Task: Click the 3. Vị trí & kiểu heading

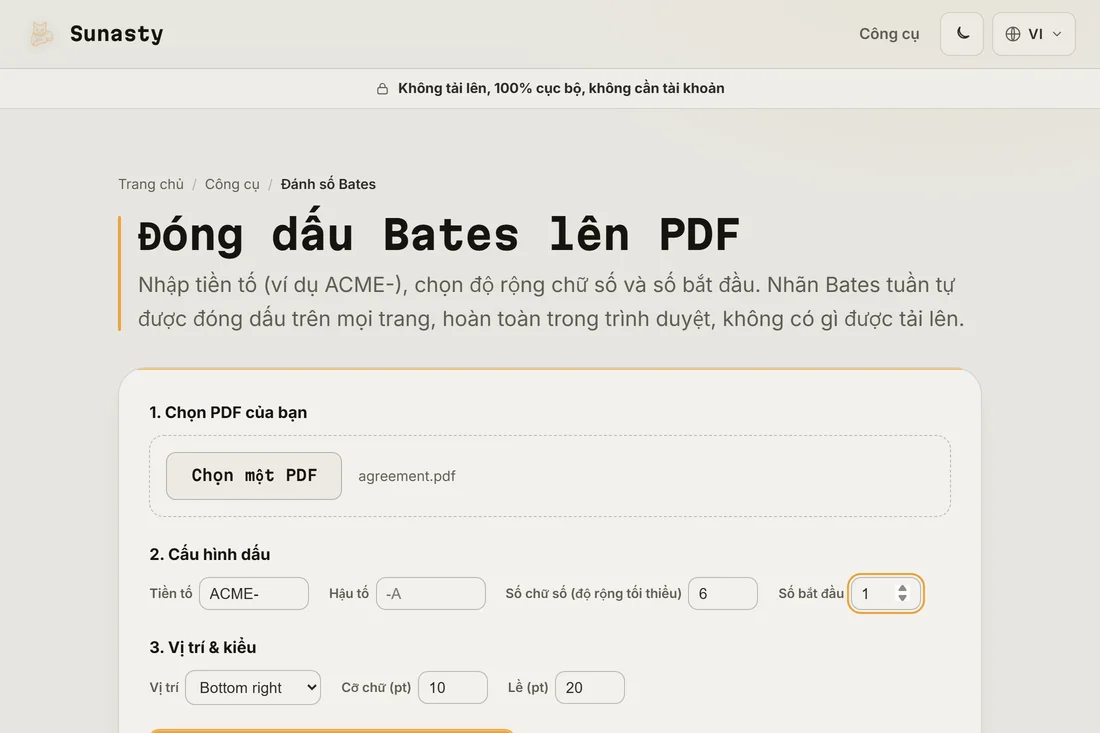Action: (x=203, y=647)
